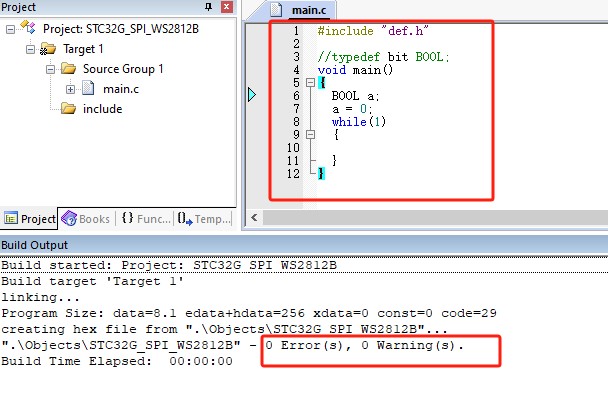This screenshot has height=396, width=608.
Task: Close the Project panel
Action: [x=227, y=7]
